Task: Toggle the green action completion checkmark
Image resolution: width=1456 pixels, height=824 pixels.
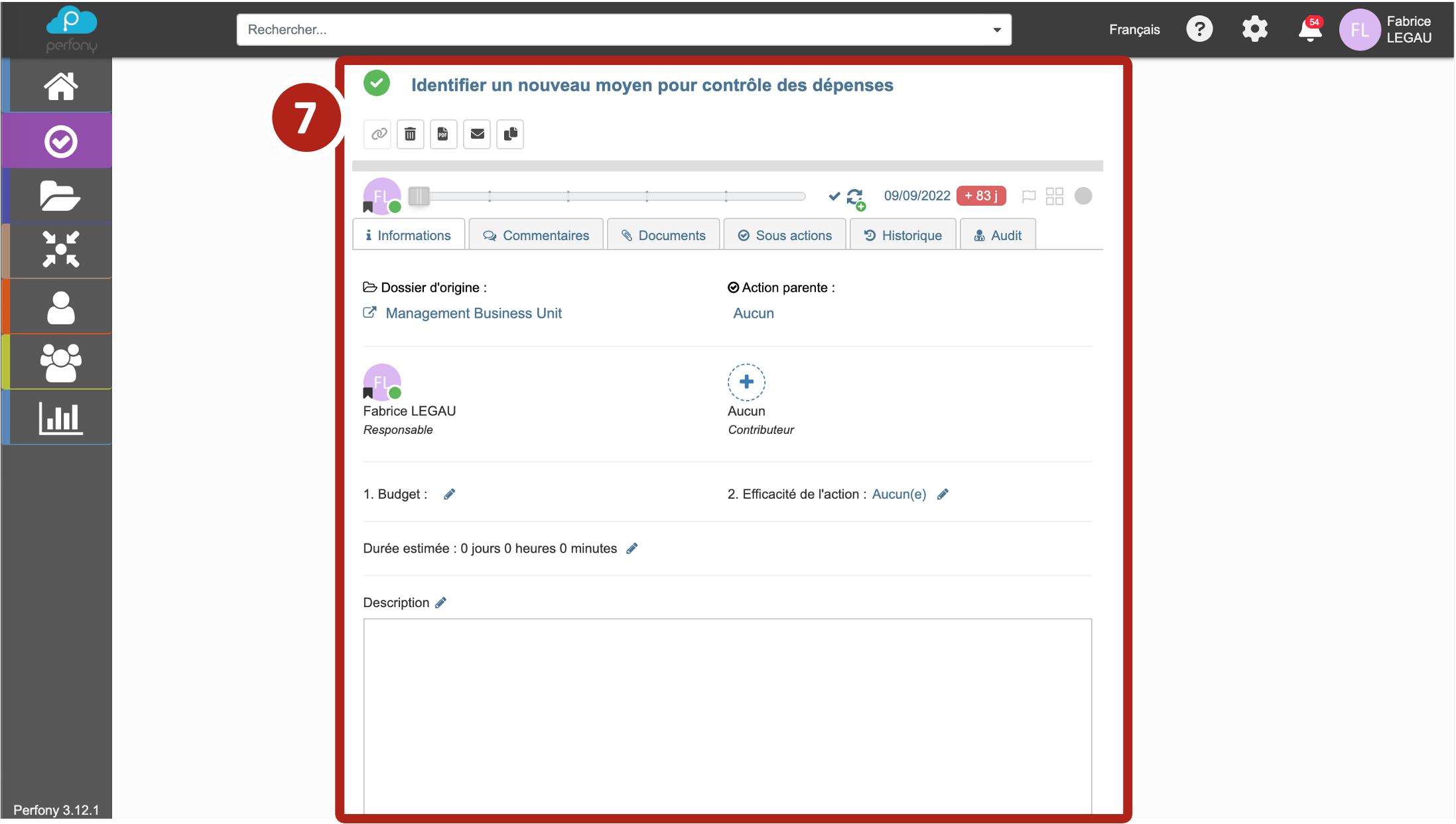Action: (377, 84)
